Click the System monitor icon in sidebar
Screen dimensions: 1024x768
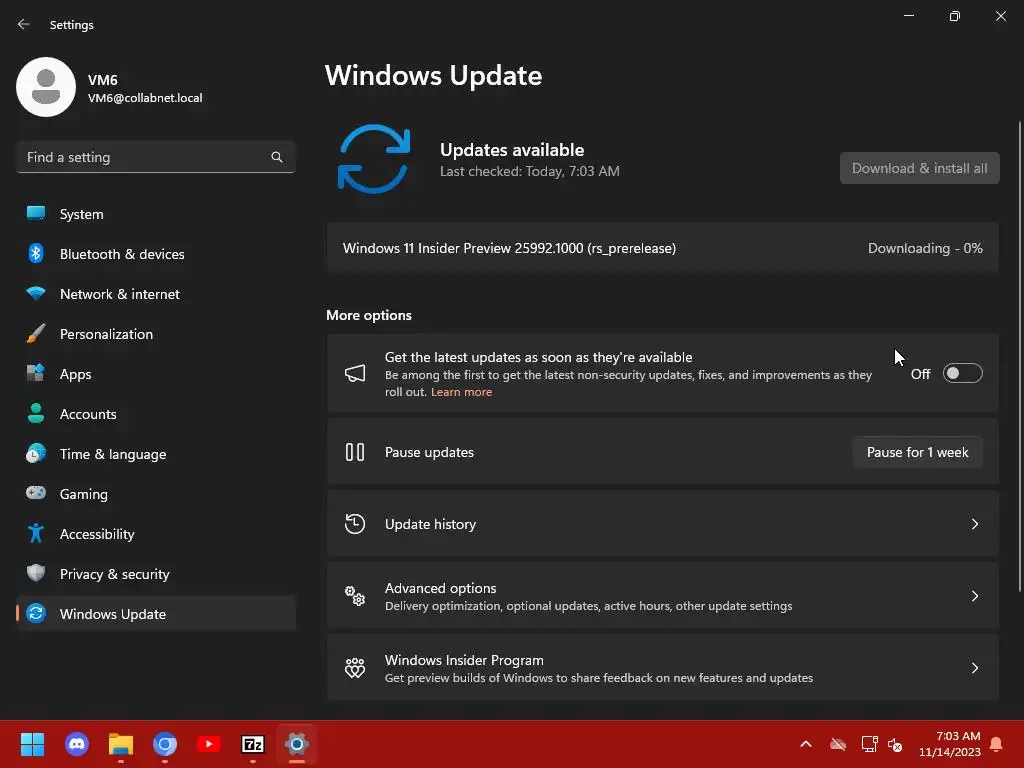[36, 214]
